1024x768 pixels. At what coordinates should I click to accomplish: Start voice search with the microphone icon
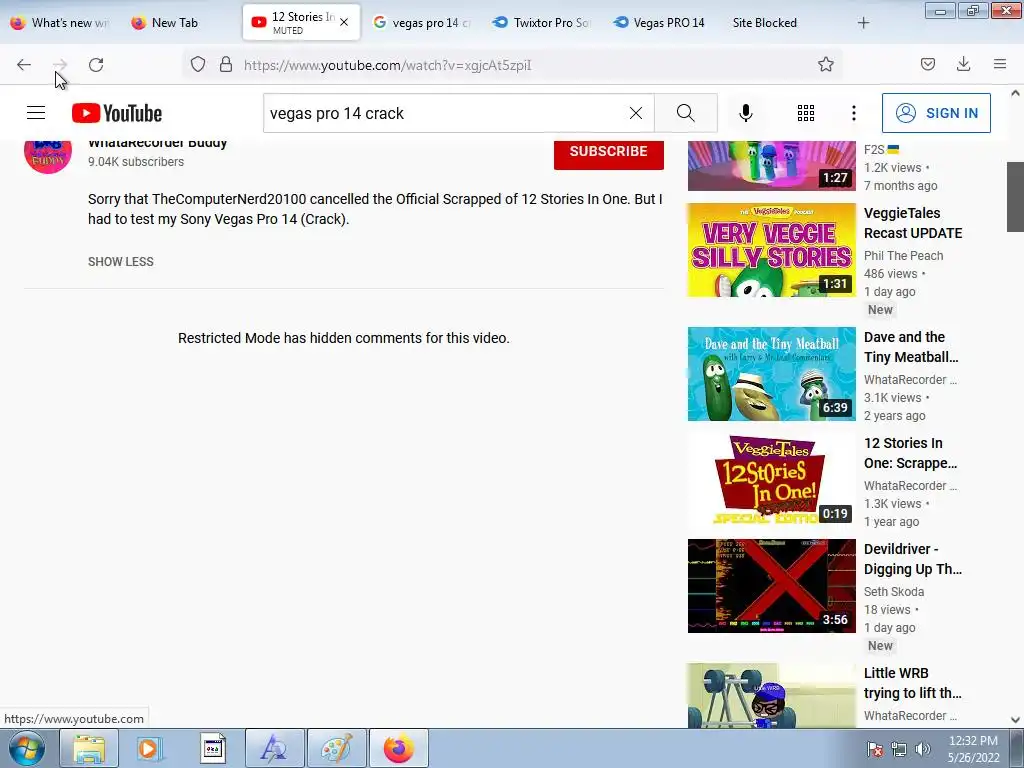(745, 113)
